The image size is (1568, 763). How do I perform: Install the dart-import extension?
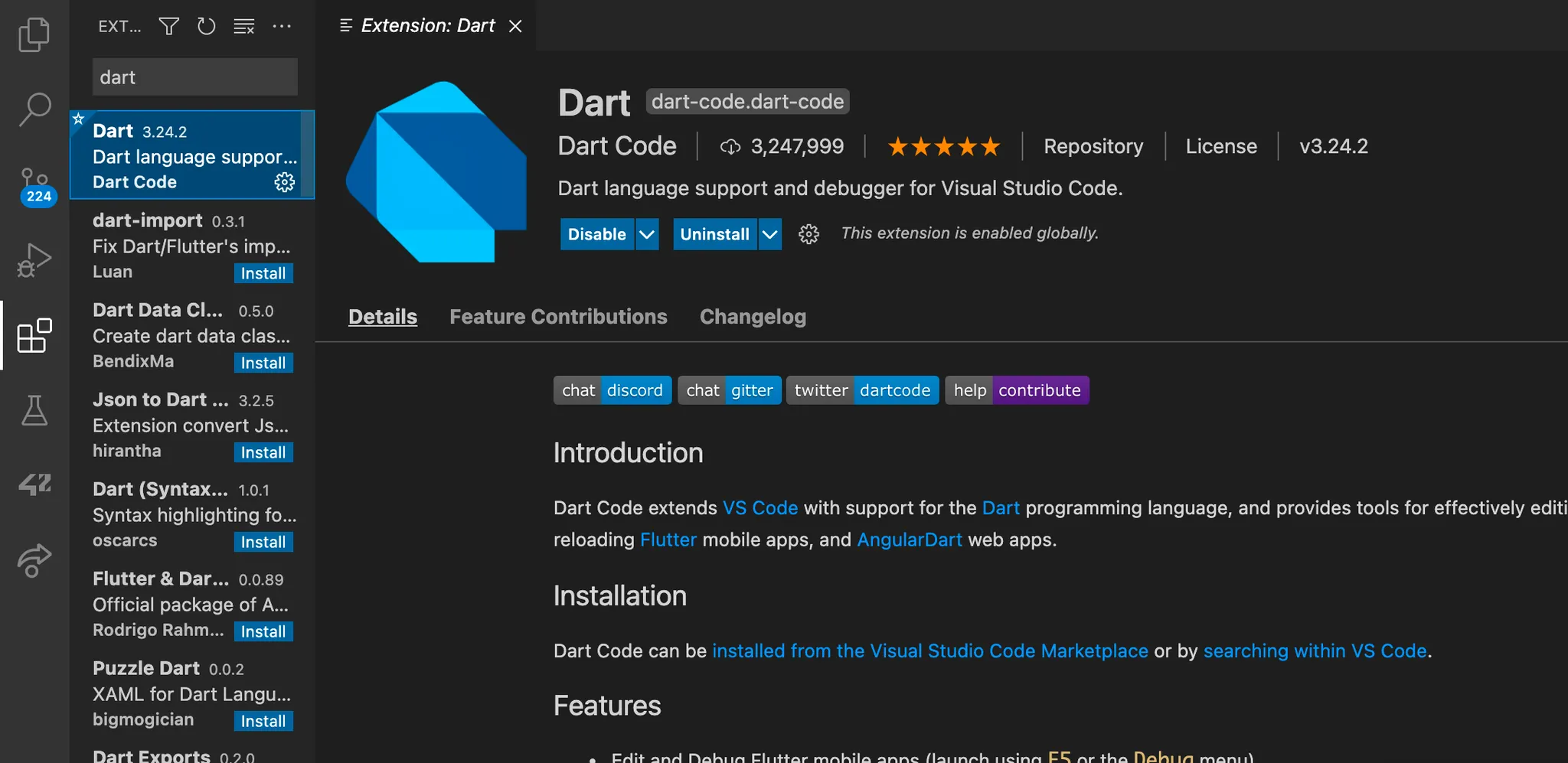tap(263, 273)
